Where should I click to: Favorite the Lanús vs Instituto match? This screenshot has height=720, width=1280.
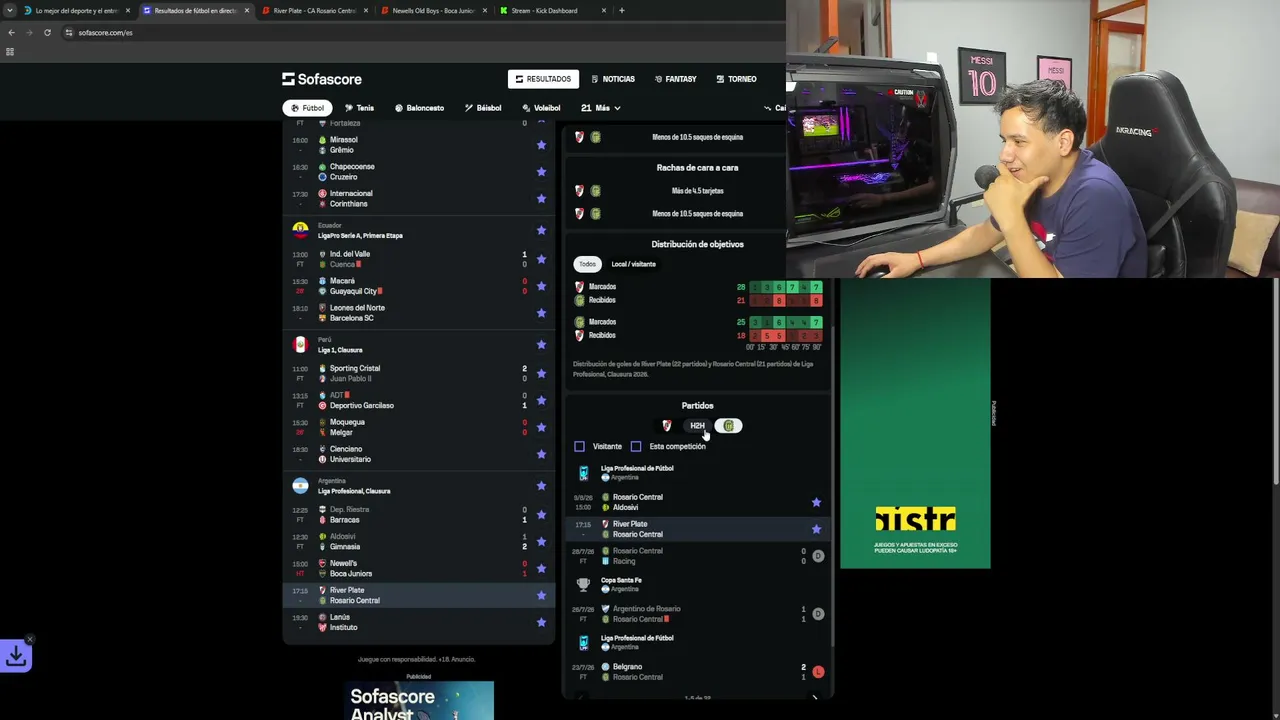click(541, 622)
